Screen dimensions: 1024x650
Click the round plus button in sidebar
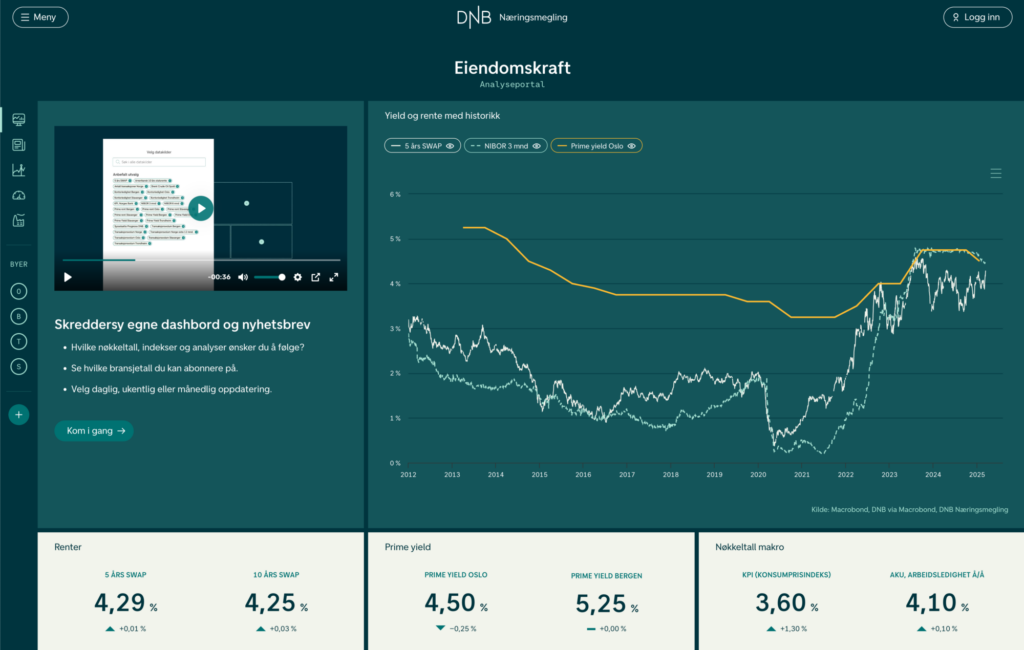coord(18,414)
